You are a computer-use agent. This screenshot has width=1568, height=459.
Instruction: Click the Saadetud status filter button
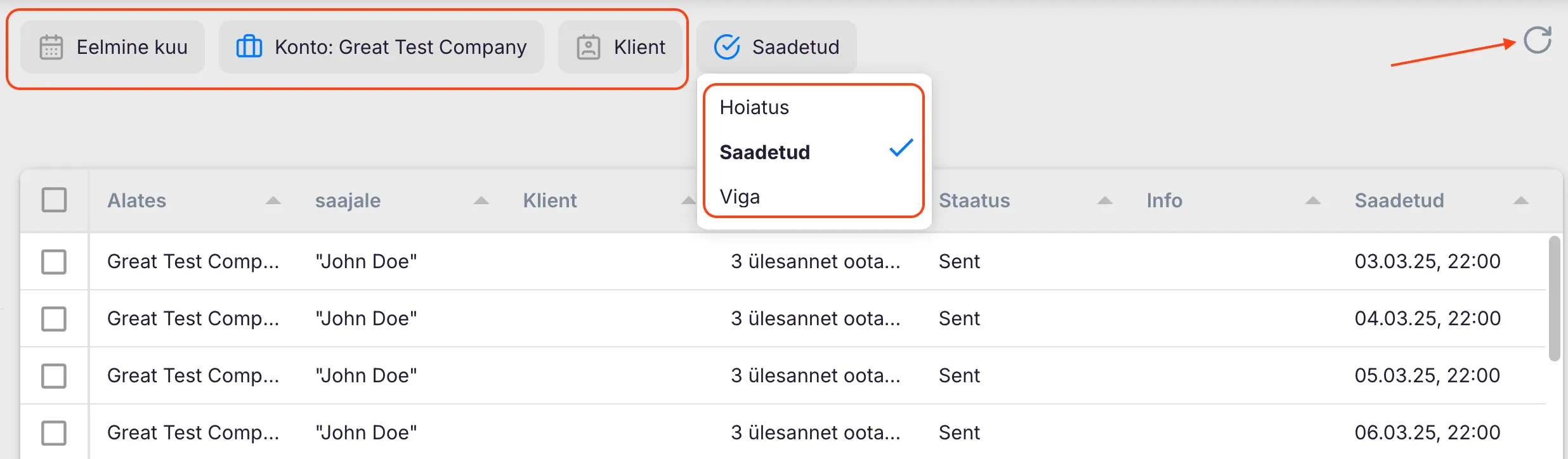coord(776,48)
